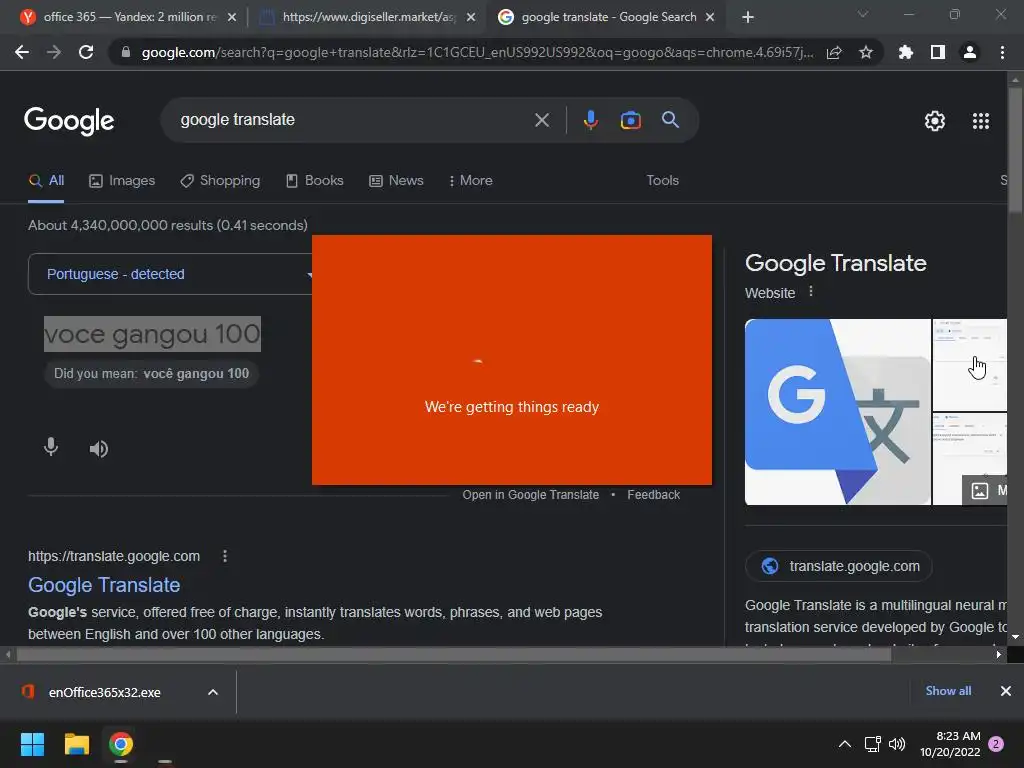Viewport: 1024px width, 768px height.
Task: Open the Google Translate result title
Action: tap(104, 585)
